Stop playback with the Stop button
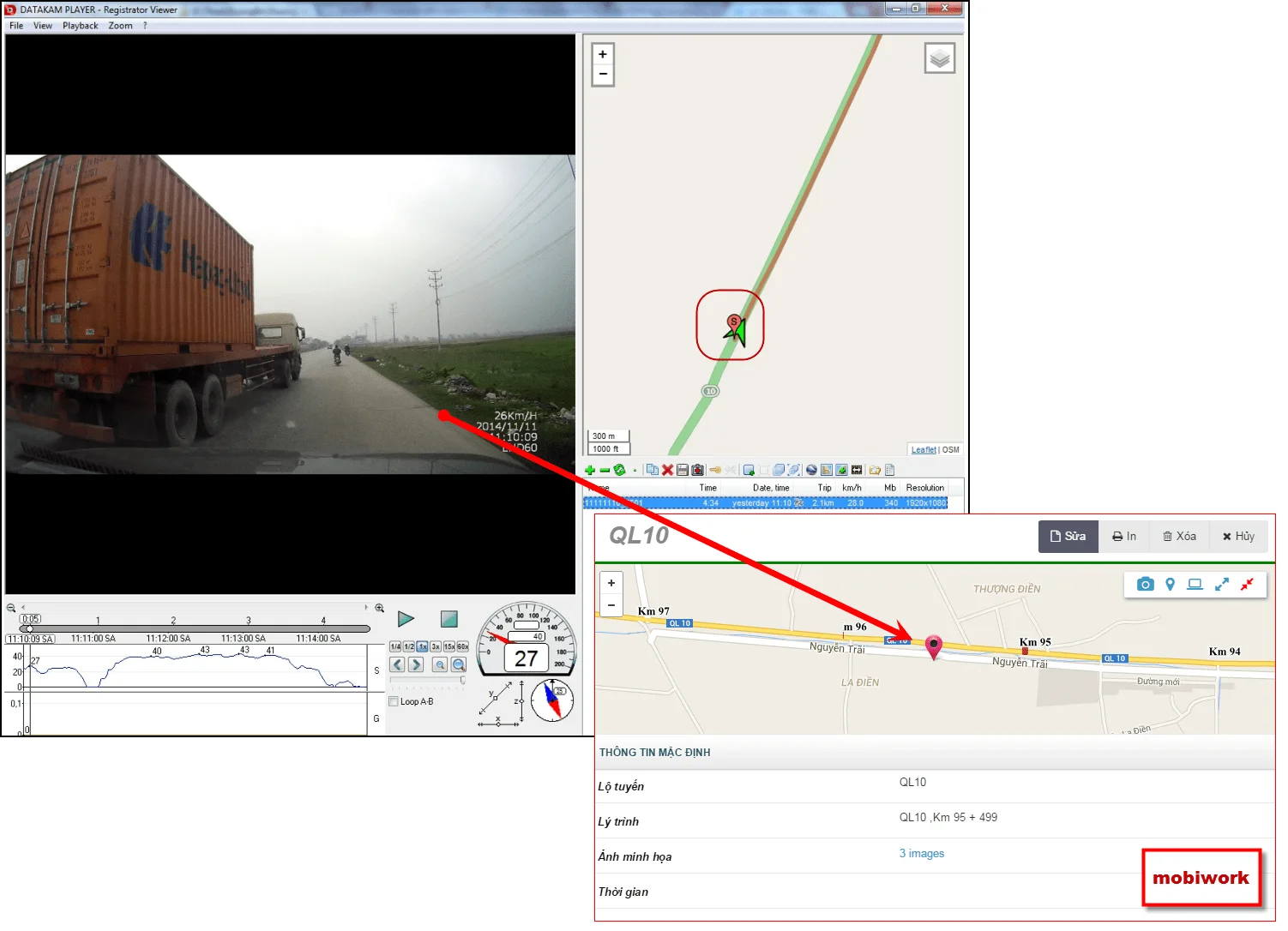Screen dimensions: 1288x931 [448, 619]
